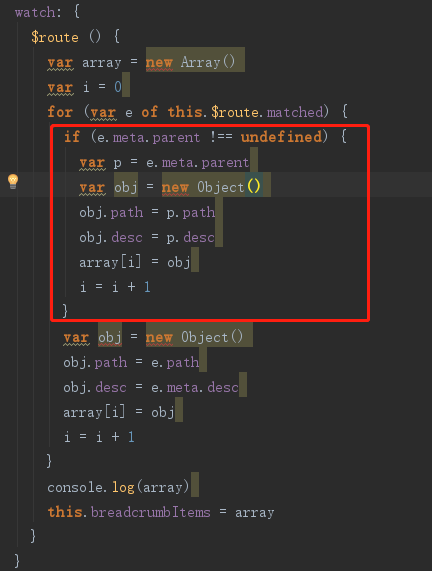The image size is (432, 571).
Task: Click 'obj.path = e.path' line
Action: pos(131,362)
